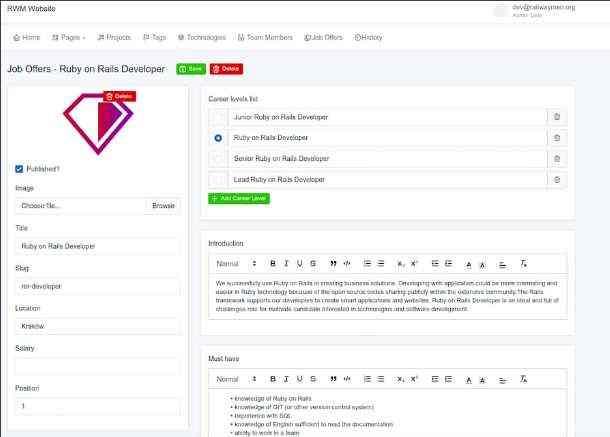Open text color picker in Must have editor
The height and width of the screenshot is (437, 610).
(469, 380)
